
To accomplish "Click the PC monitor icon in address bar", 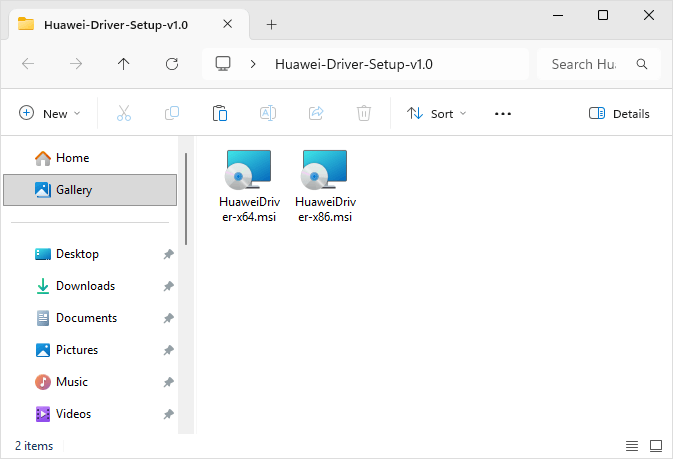I will tap(223, 64).
